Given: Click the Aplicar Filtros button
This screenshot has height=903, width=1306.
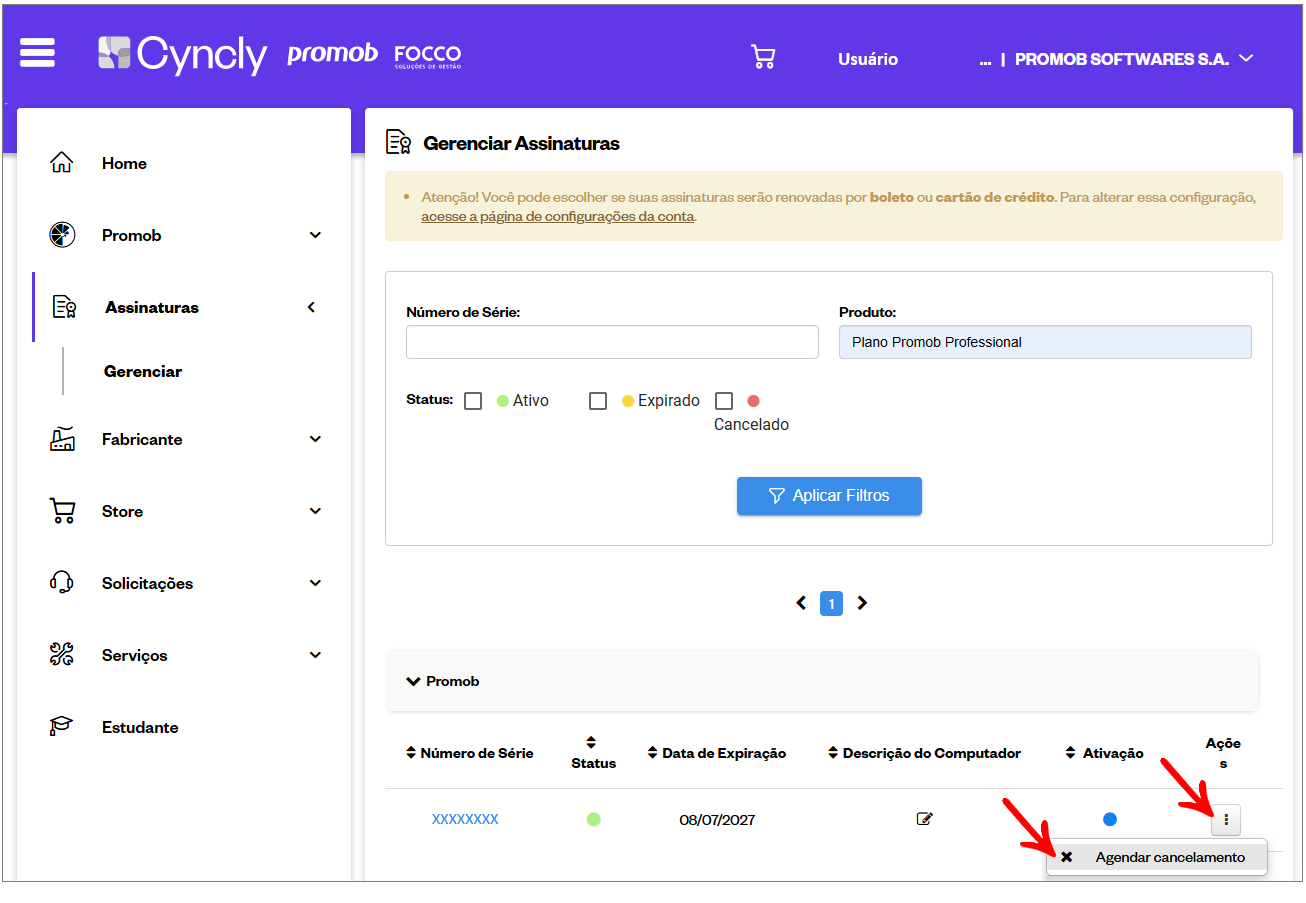Looking at the screenshot, I should click(x=829, y=496).
